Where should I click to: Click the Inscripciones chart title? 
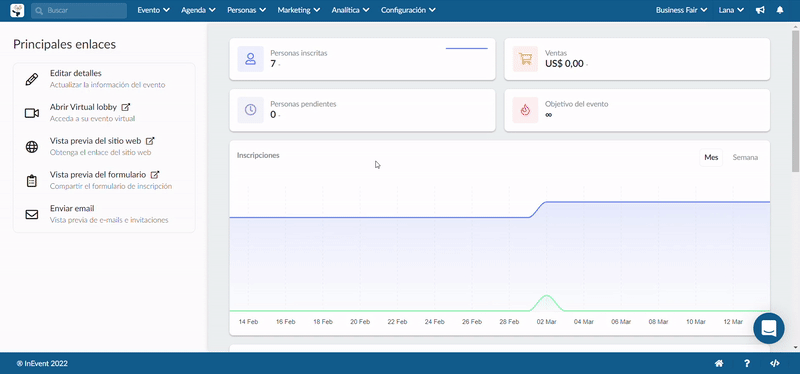pos(258,155)
